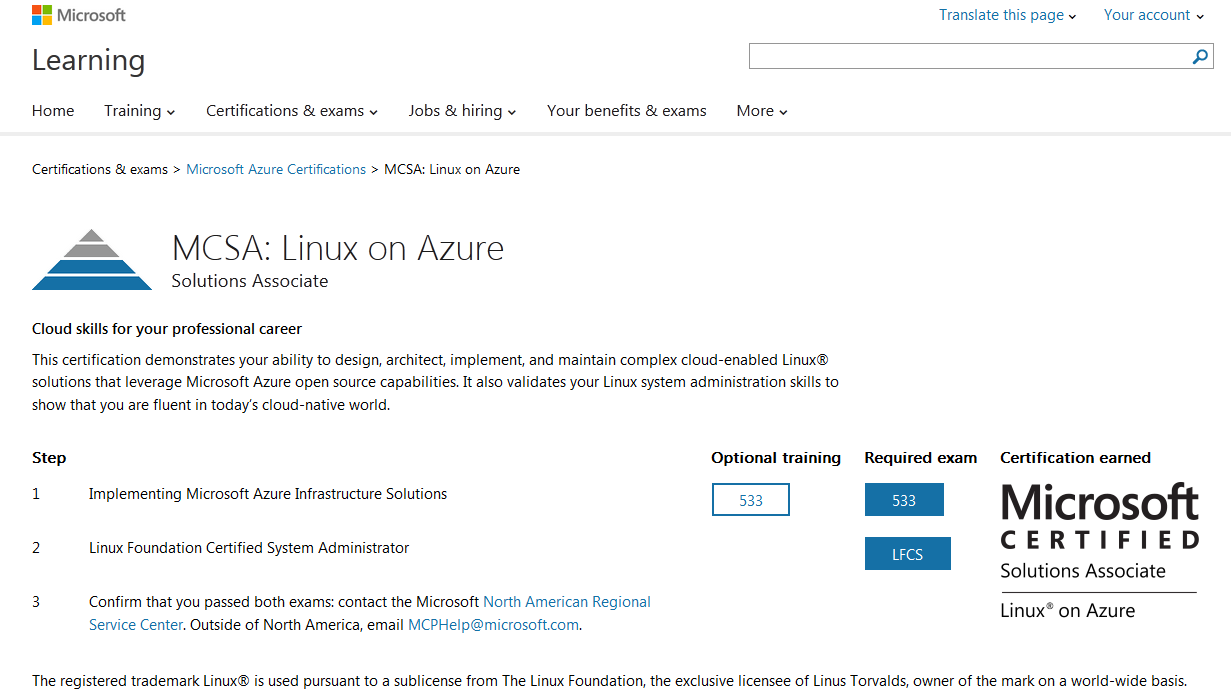
Task: Expand the Jobs & hiring menu
Action: (x=462, y=111)
